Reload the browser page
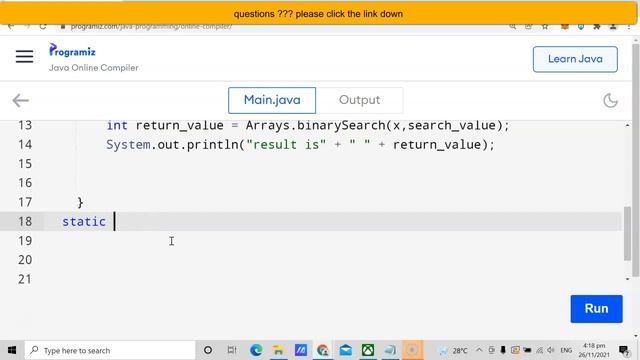The width and height of the screenshot is (640, 360). (43, 27)
